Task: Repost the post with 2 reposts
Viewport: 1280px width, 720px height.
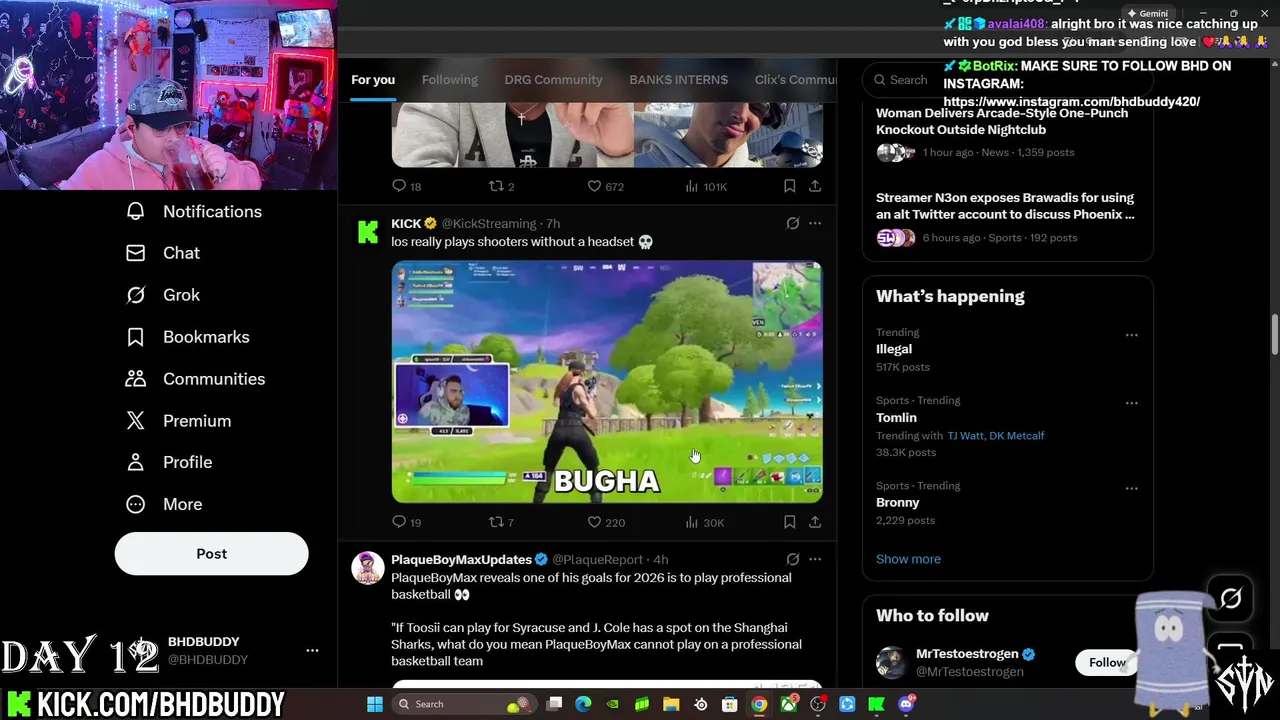Action: (x=501, y=186)
